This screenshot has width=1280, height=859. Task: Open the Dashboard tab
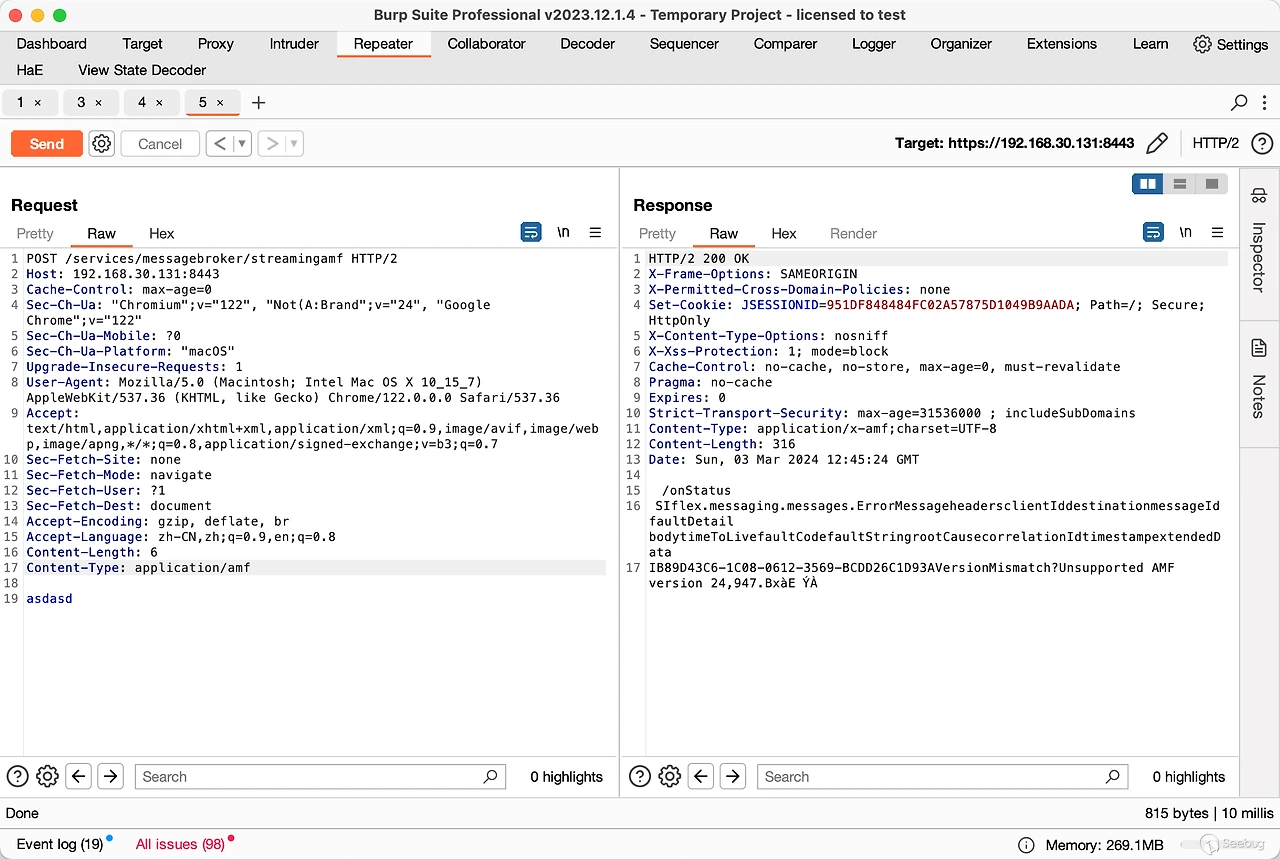click(x=52, y=44)
